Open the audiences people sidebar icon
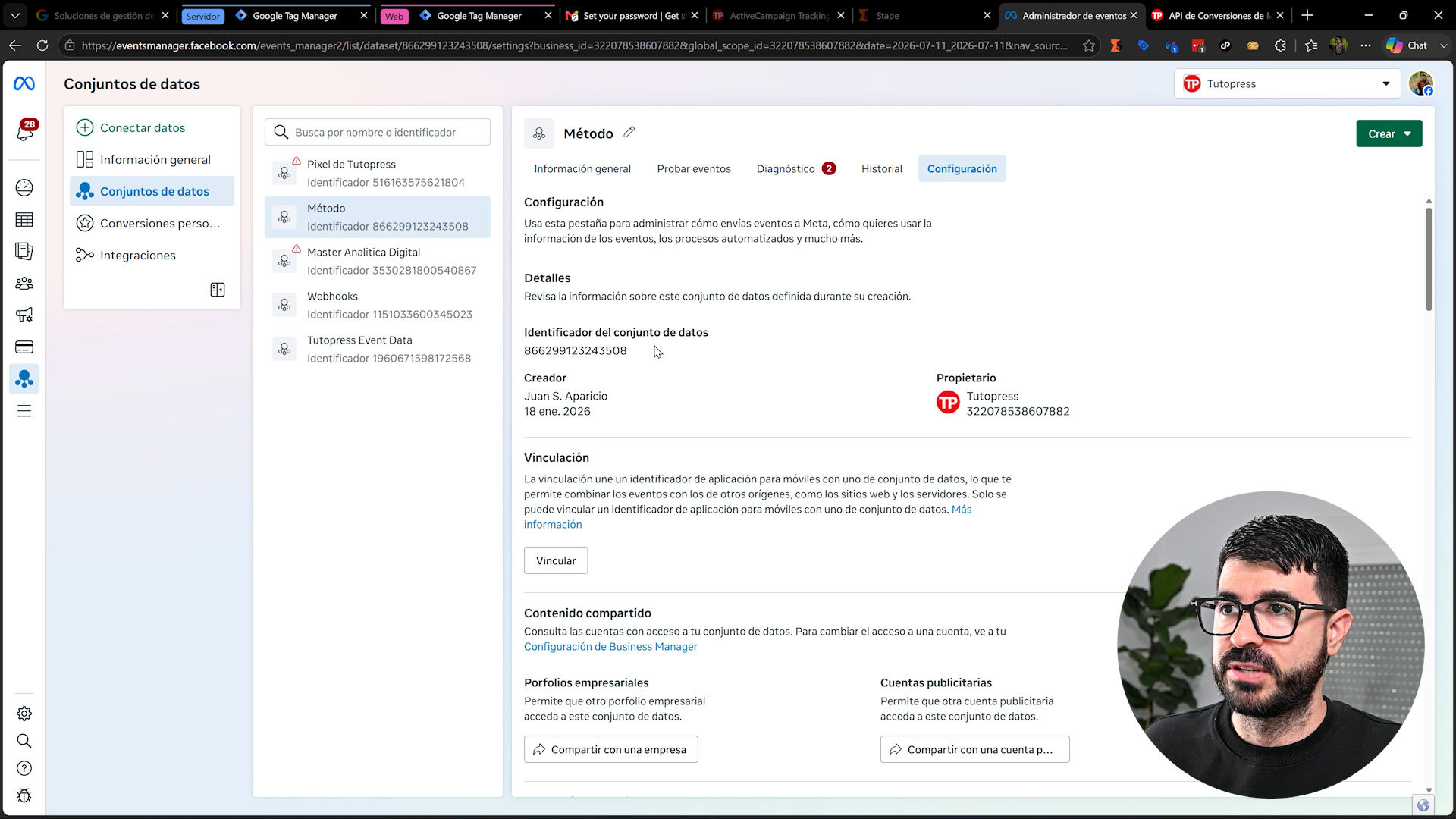Image resolution: width=1456 pixels, height=819 pixels. coord(24,283)
